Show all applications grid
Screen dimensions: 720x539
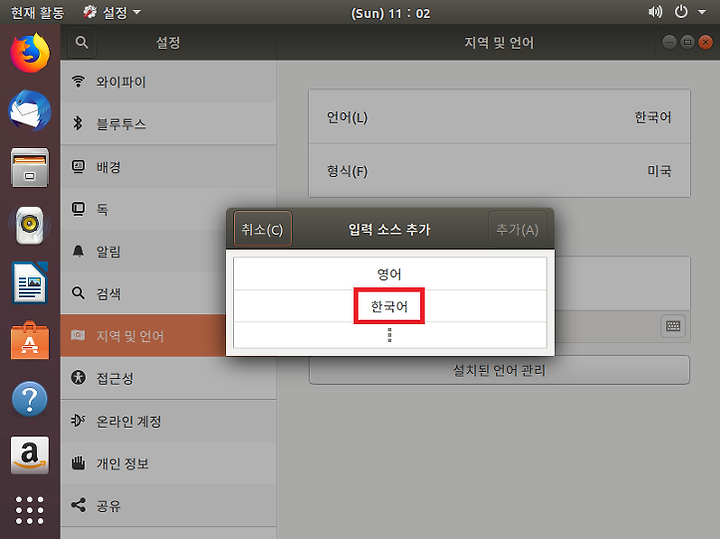(x=30, y=510)
